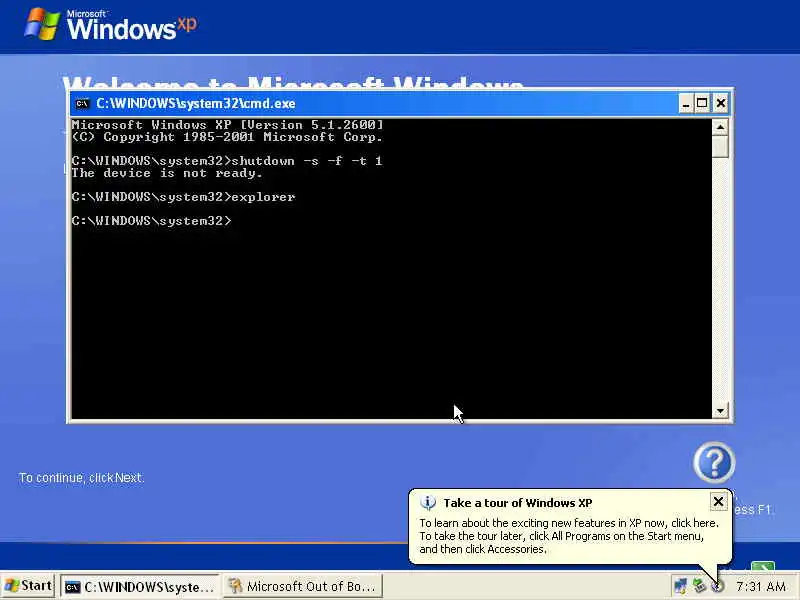Click the Windows tour tray icon
800x600 pixels.
718,587
